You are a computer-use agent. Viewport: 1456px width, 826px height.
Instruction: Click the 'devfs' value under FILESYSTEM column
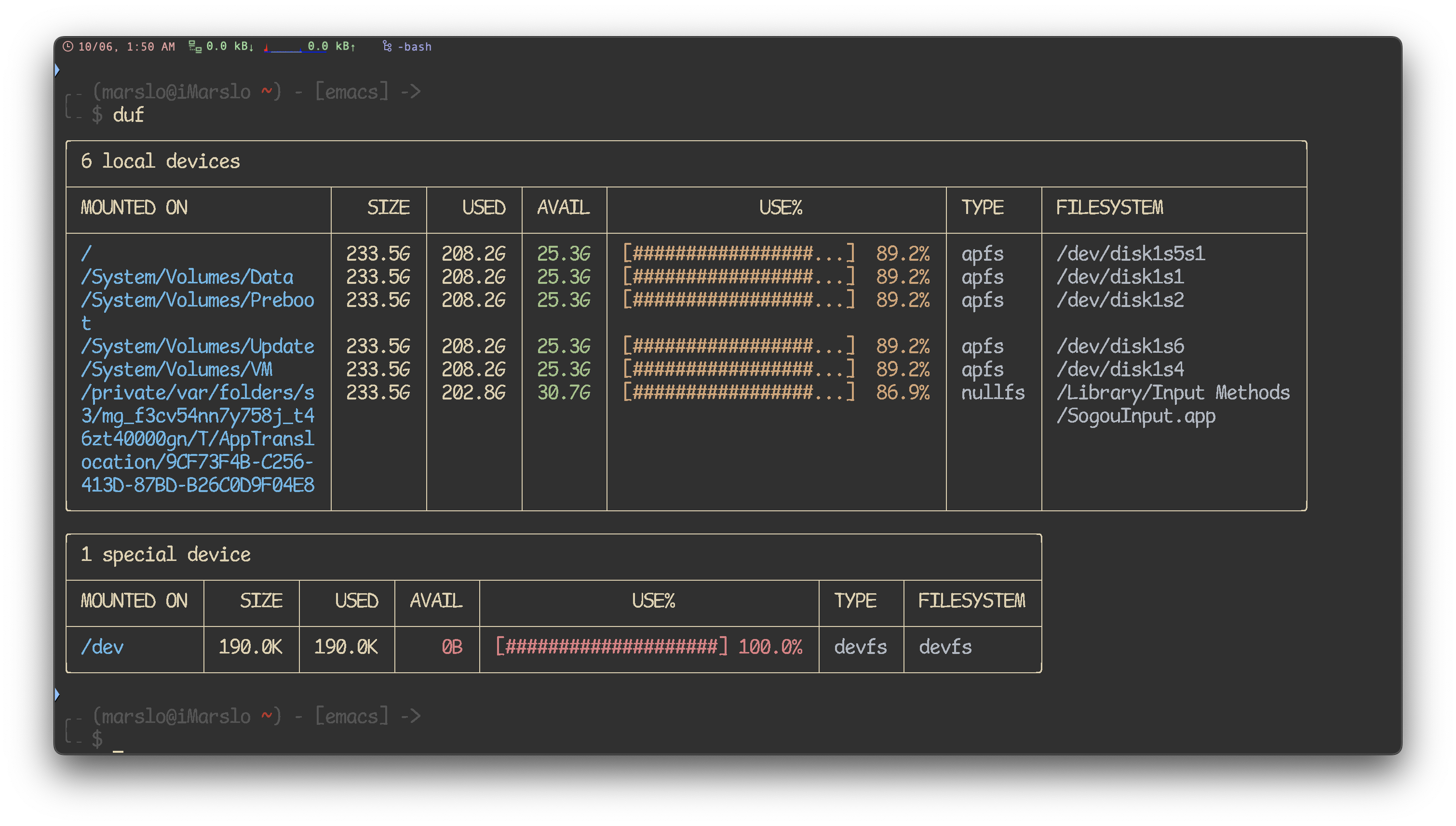click(x=945, y=647)
